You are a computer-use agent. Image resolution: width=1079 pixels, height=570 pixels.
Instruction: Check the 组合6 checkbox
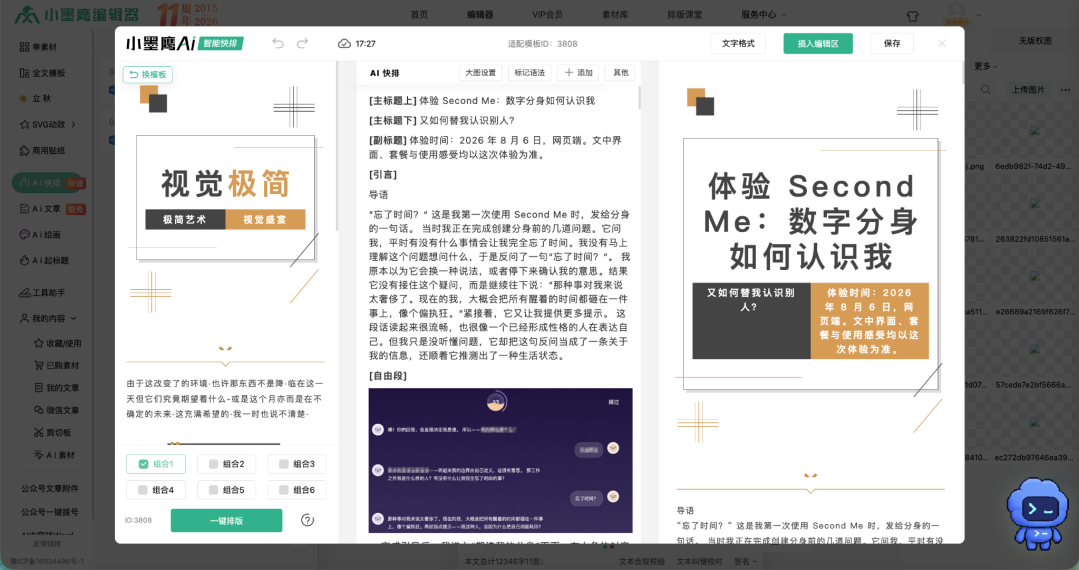284,490
